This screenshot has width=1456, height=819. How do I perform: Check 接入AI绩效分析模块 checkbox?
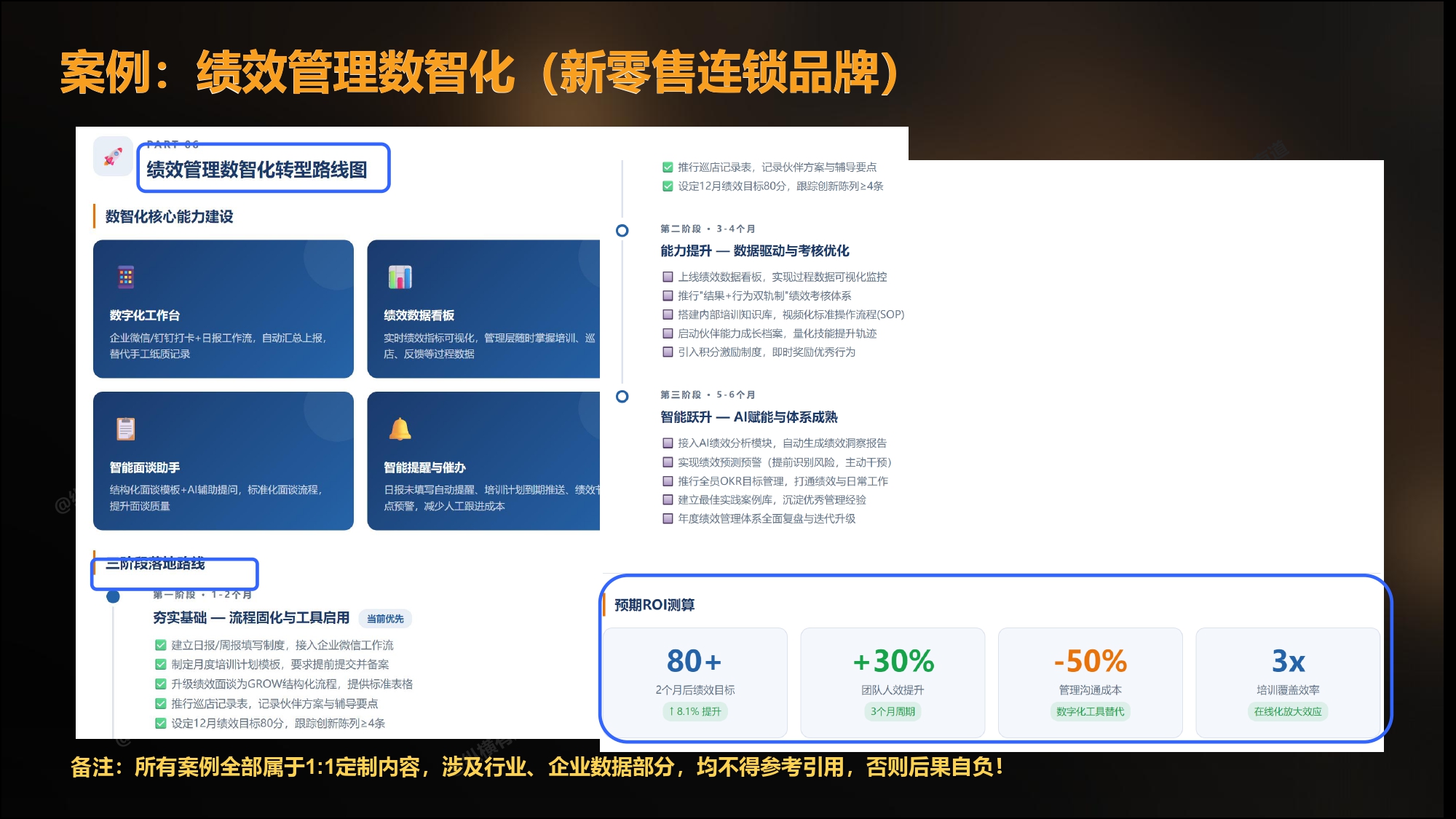point(668,443)
